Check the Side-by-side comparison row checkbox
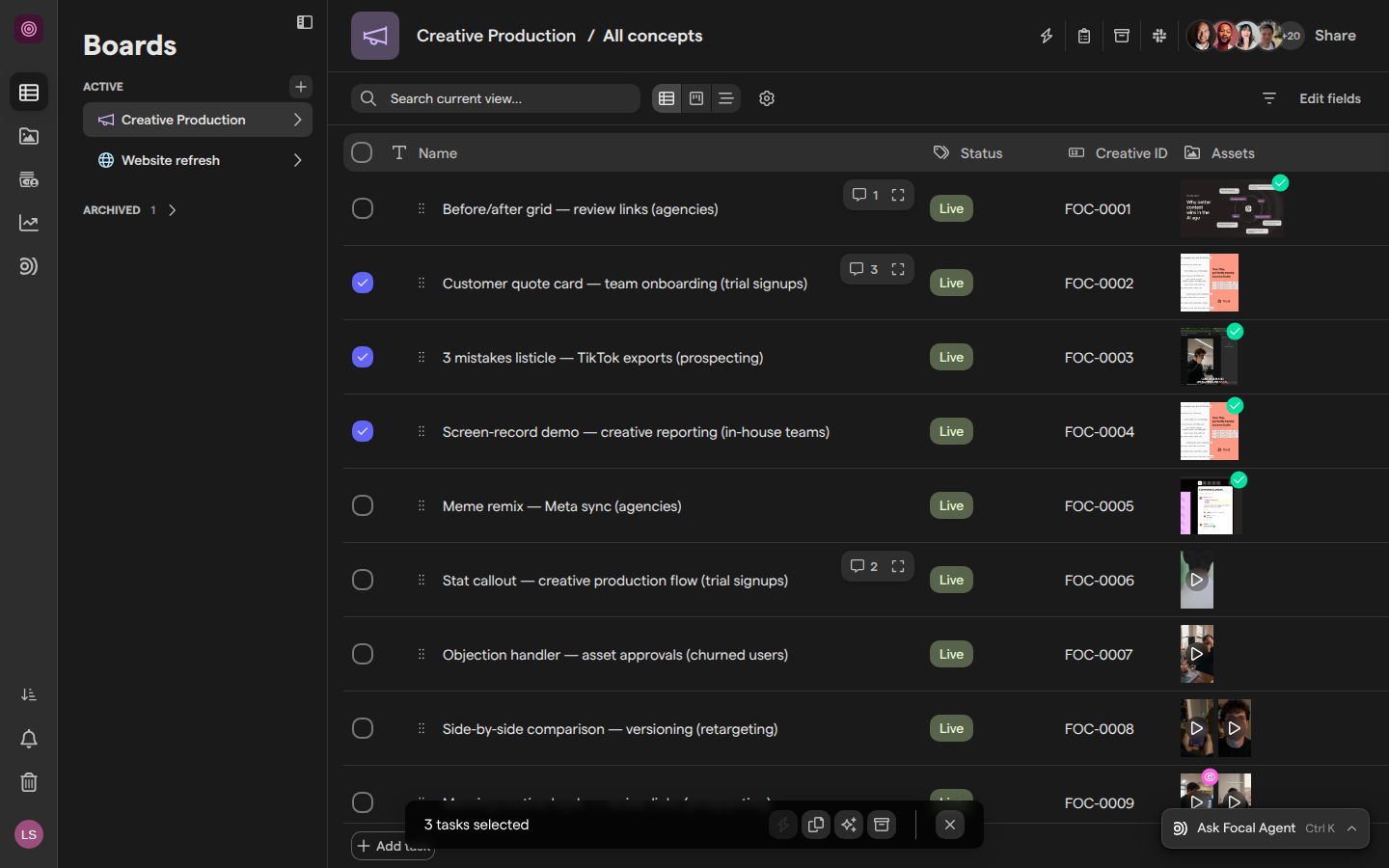 [363, 728]
